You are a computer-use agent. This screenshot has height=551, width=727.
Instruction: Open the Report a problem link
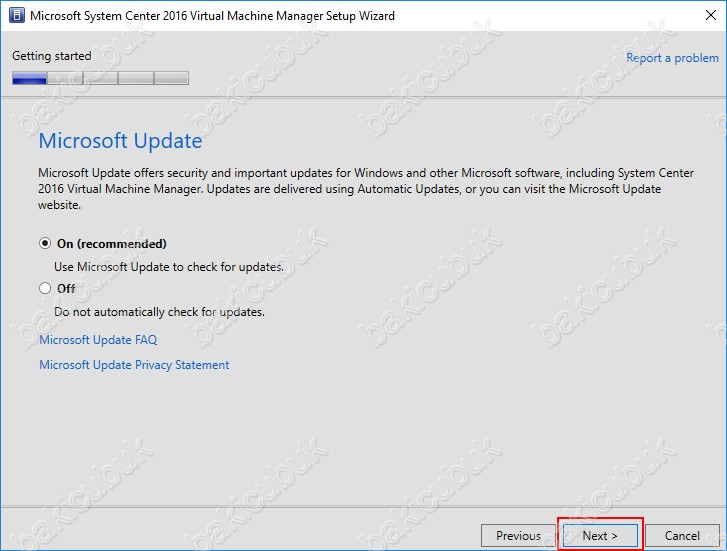pos(672,58)
